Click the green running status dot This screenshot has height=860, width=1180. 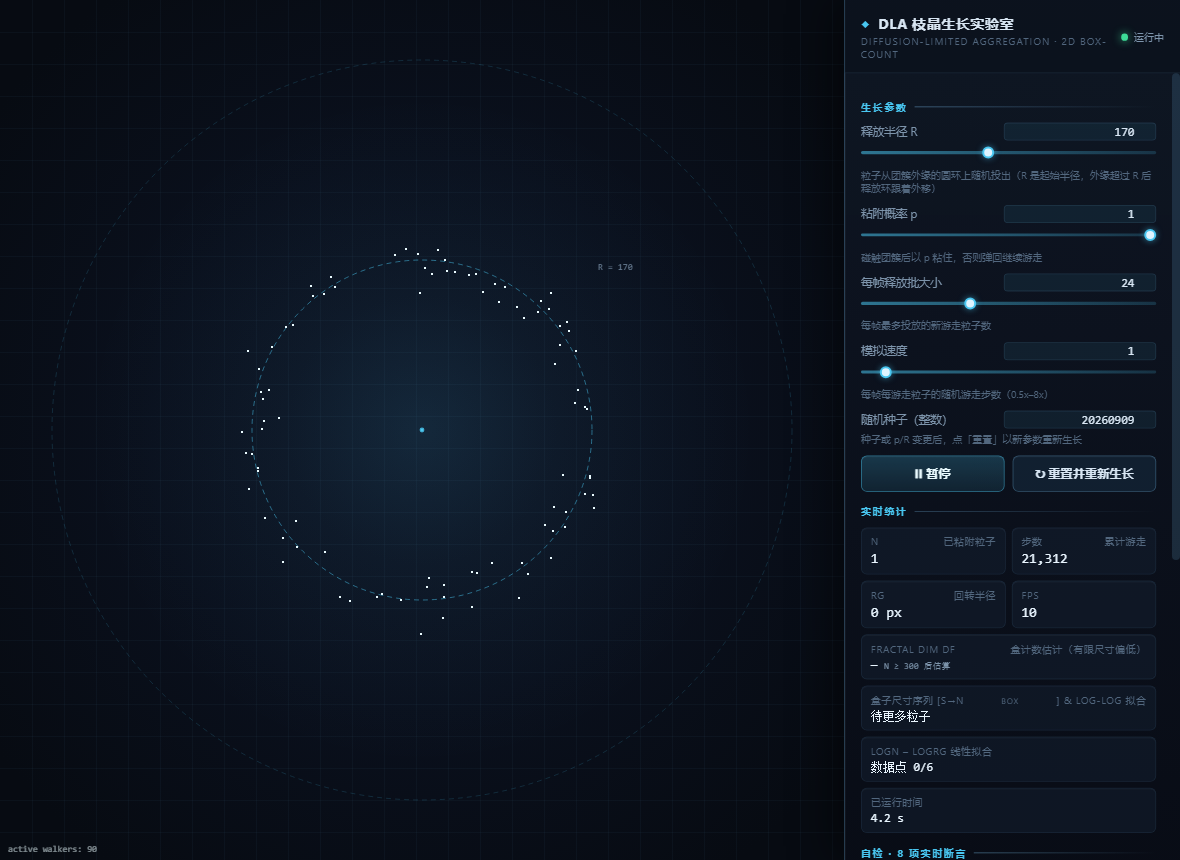(1124, 37)
